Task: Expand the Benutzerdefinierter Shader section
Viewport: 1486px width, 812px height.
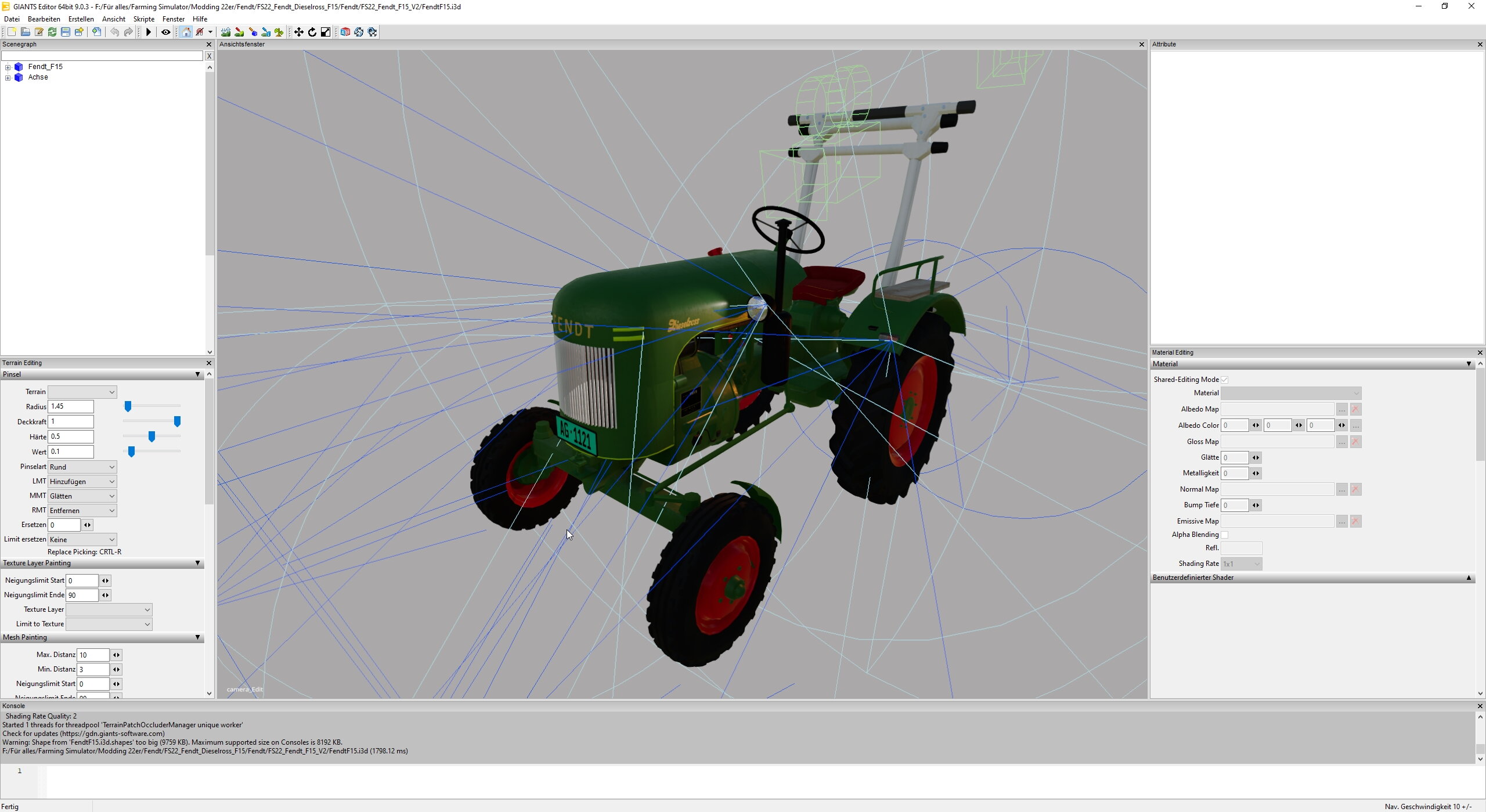Action: [1469, 578]
